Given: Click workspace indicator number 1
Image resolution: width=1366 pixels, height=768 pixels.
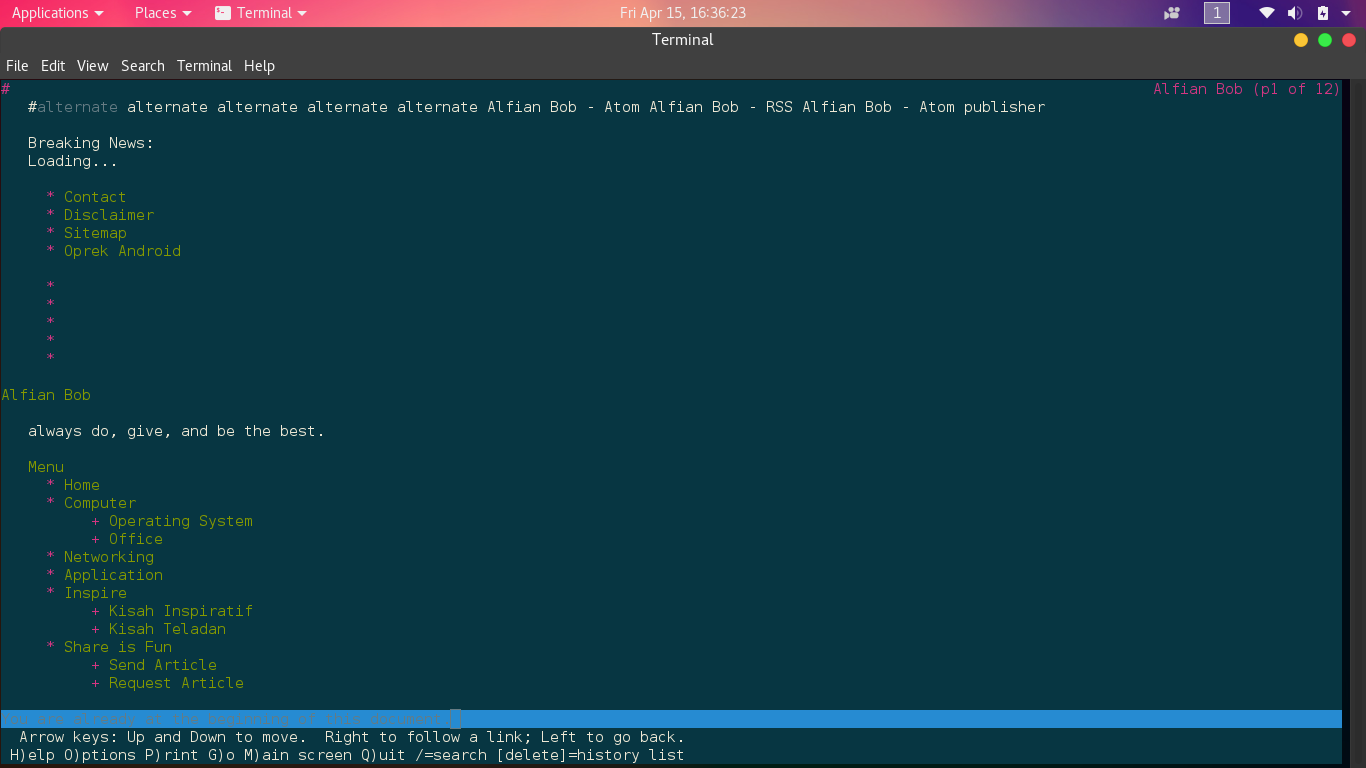Looking at the screenshot, I should (x=1217, y=13).
